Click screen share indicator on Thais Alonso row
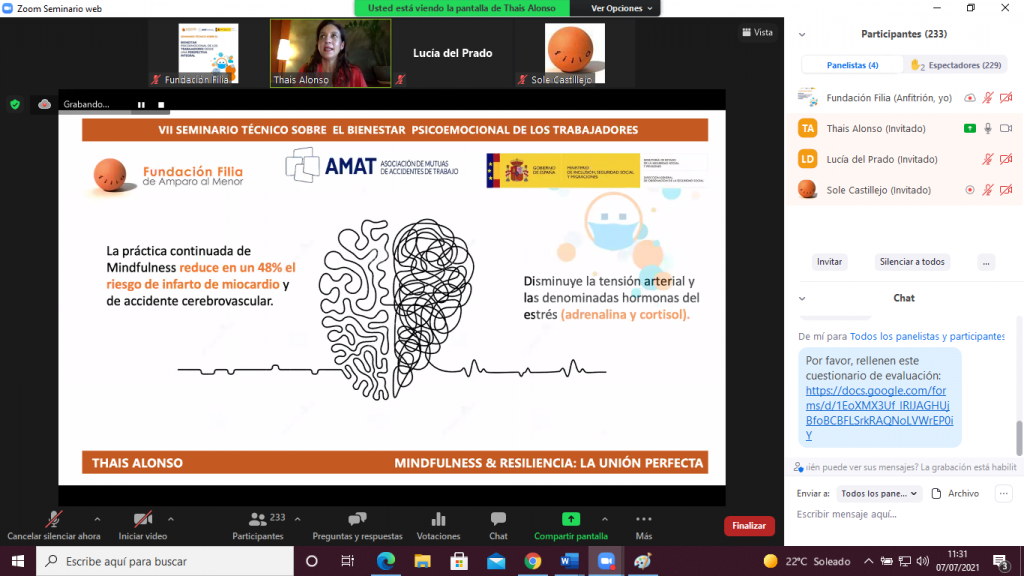Screen dimensions: 1024x576 pos(970,129)
